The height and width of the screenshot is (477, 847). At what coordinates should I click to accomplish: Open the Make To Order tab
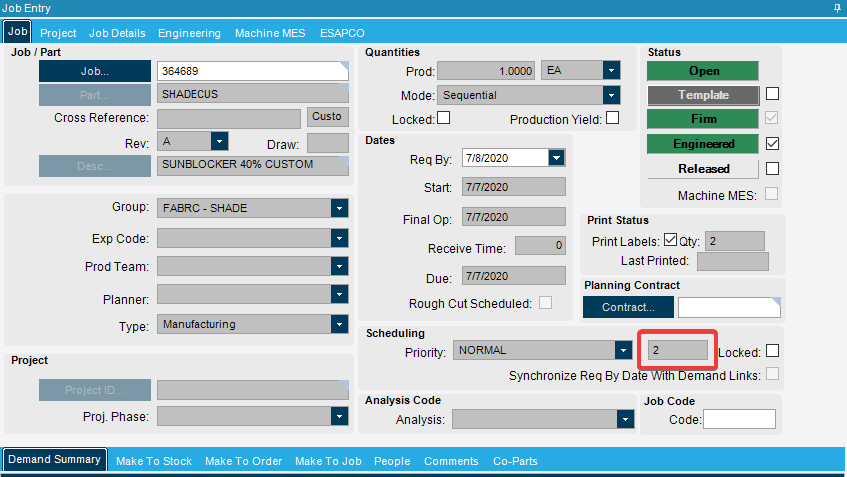point(244,461)
